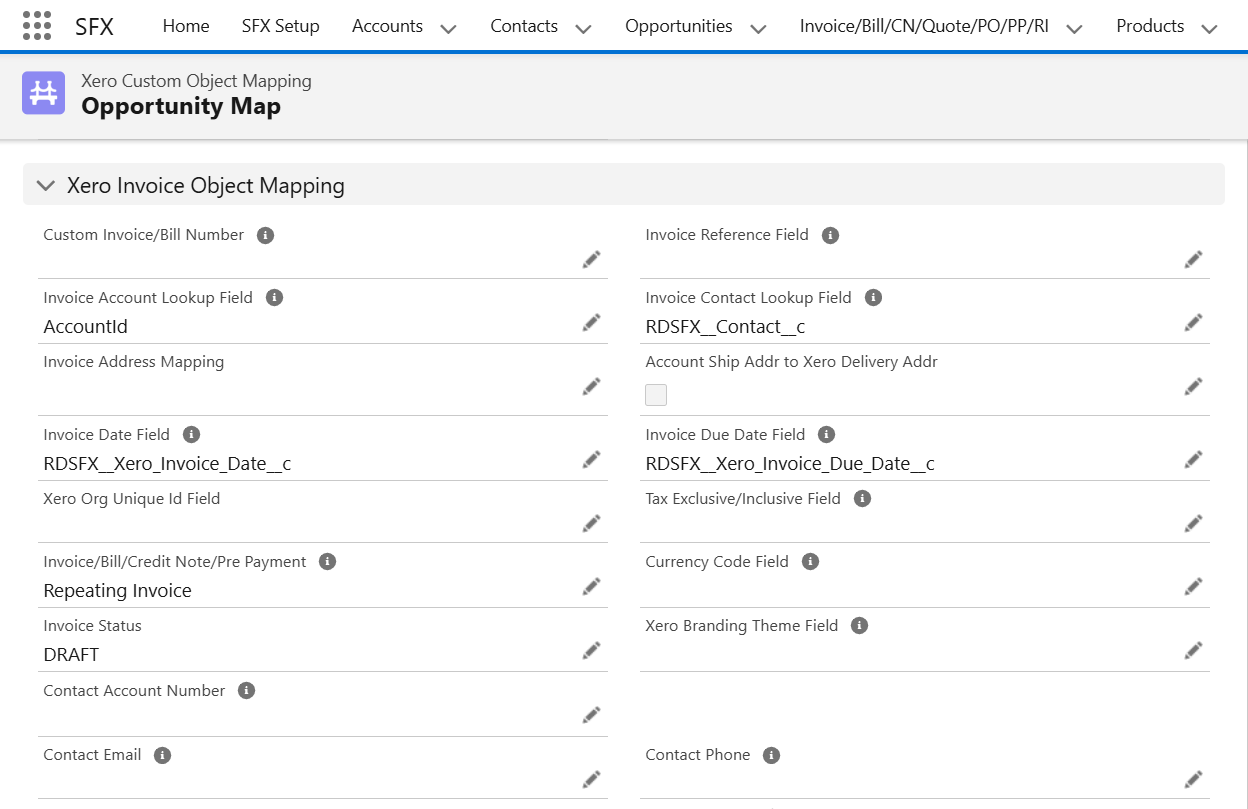Open the App Launcher grid icon
1248x809 pixels.
coord(37,26)
